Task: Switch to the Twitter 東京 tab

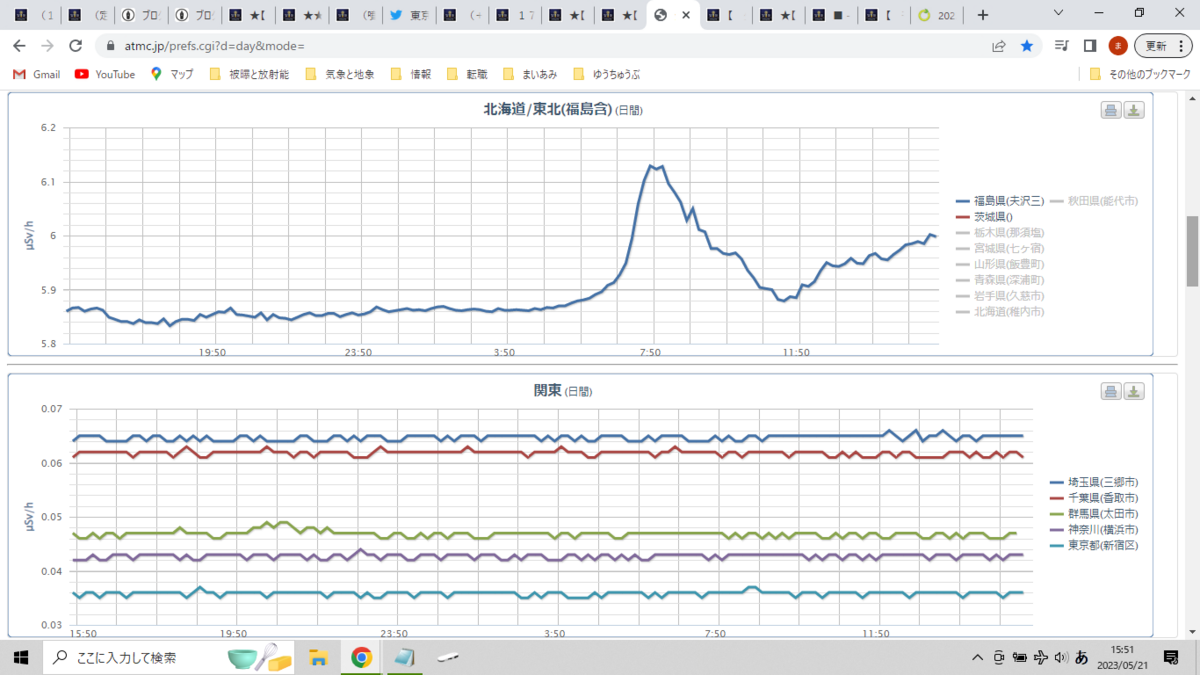Action: click(x=408, y=15)
